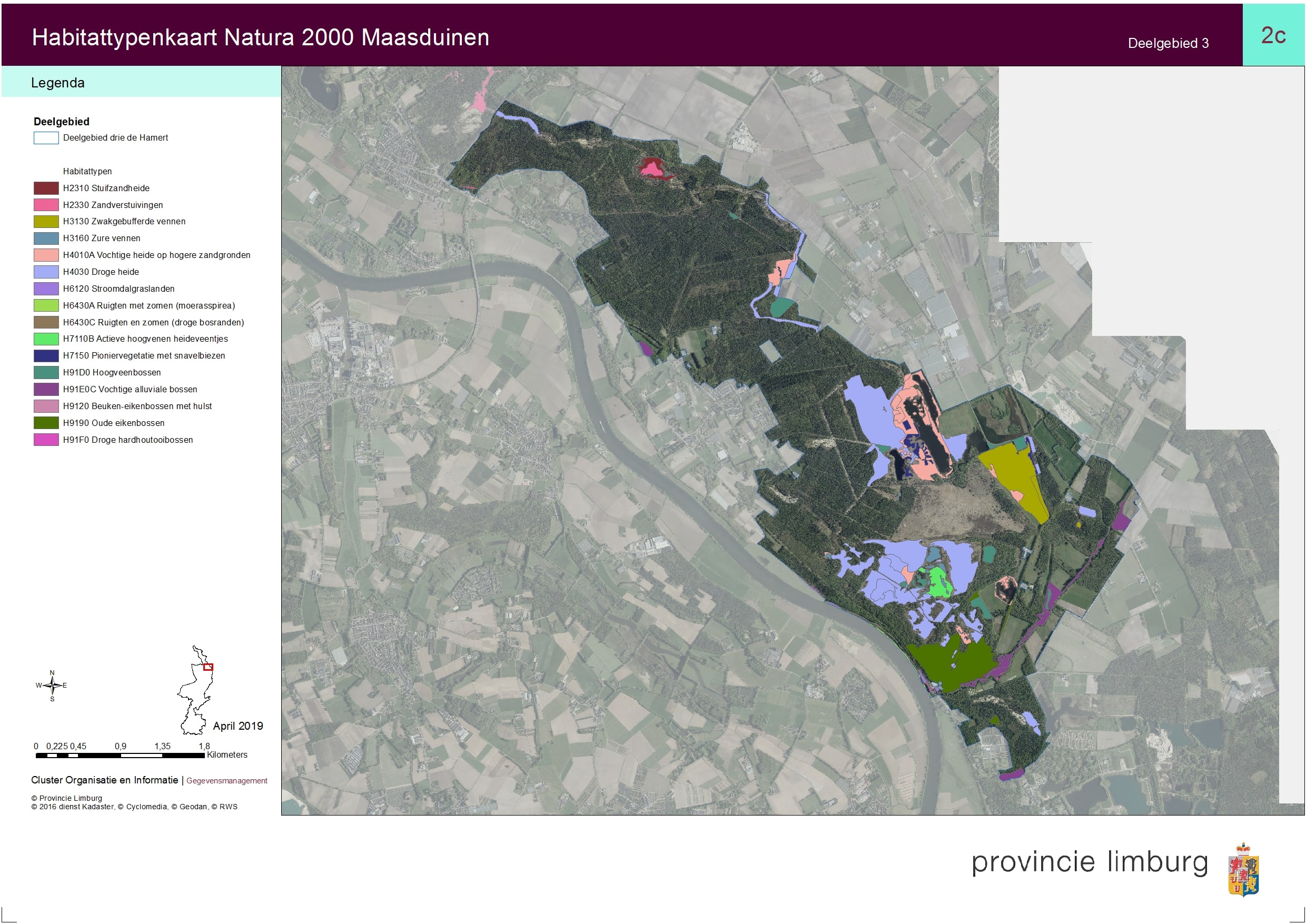Click the scale bar in kilometers
Viewport: 1306px width, 924px height.
coord(120,756)
